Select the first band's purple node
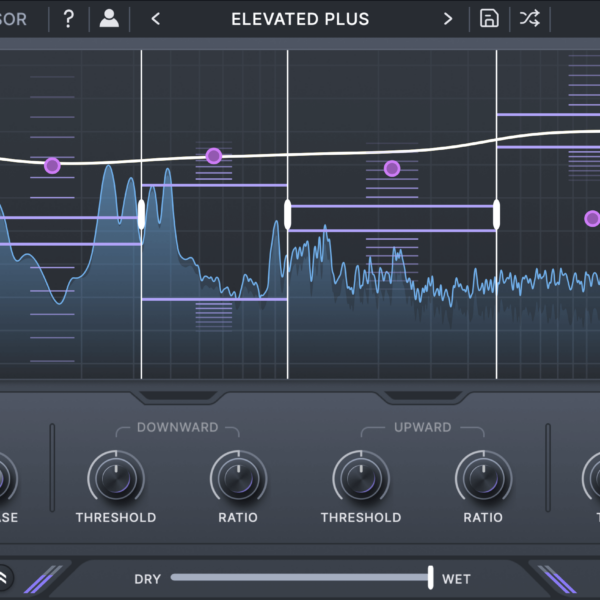This screenshot has height=600, width=600. coord(52,165)
